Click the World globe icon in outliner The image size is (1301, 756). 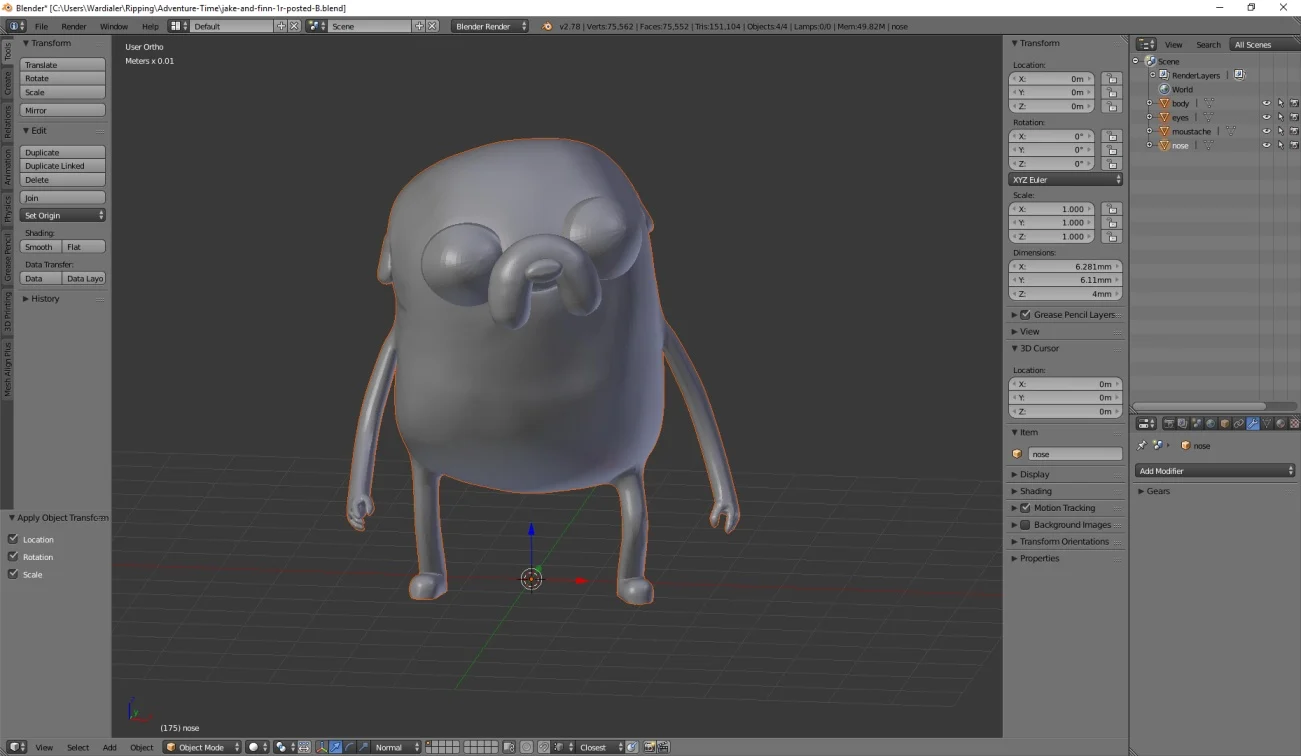point(1164,89)
